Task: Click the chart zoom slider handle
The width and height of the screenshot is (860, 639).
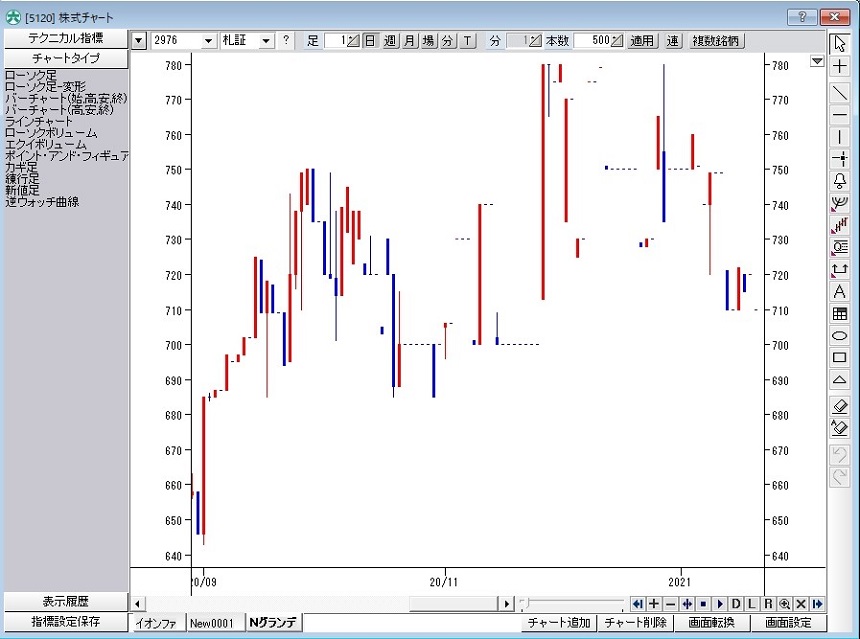Action: (524, 604)
